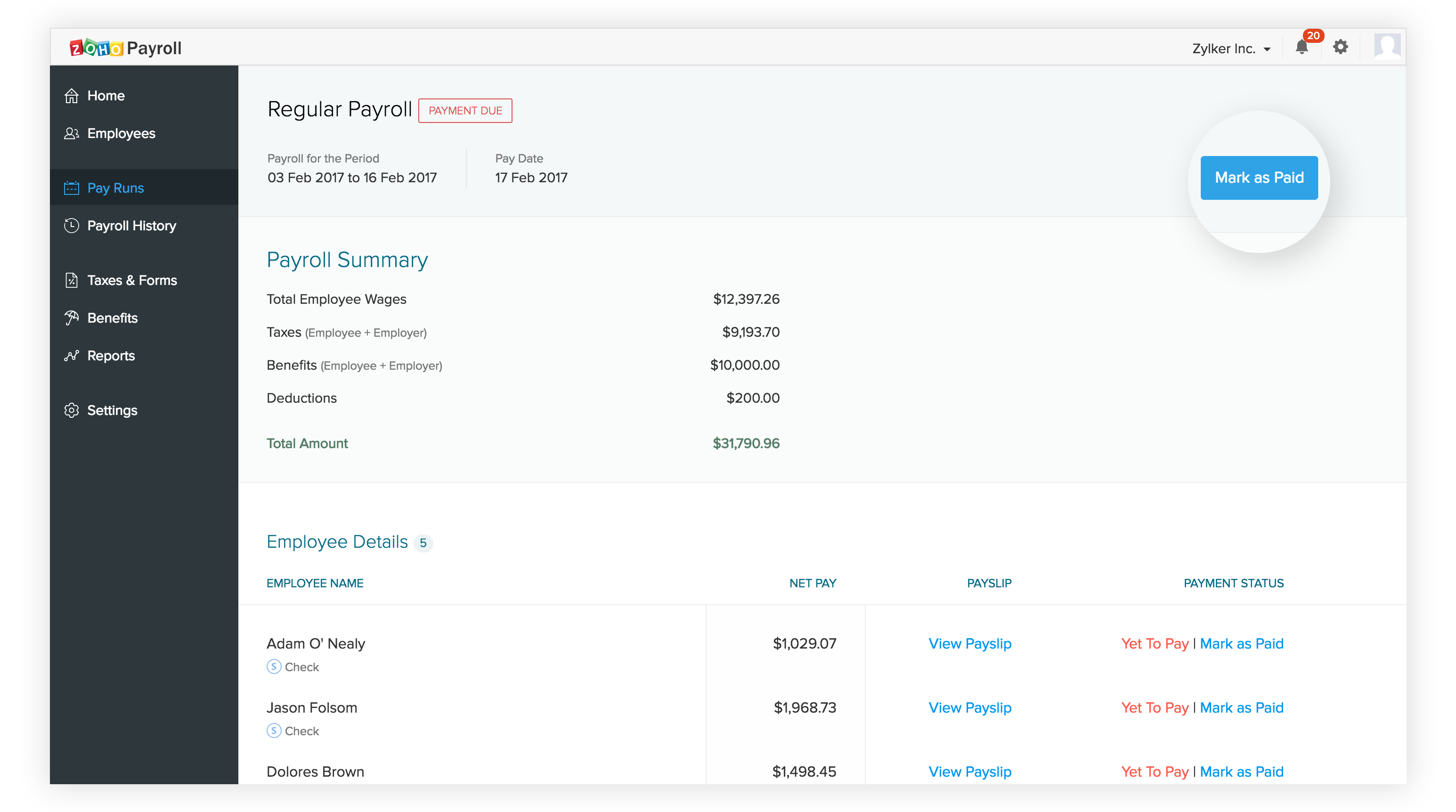The height and width of the screenshot is (812, 1456).
Task: Go to Payroll History section
Action: pos(131,226)
